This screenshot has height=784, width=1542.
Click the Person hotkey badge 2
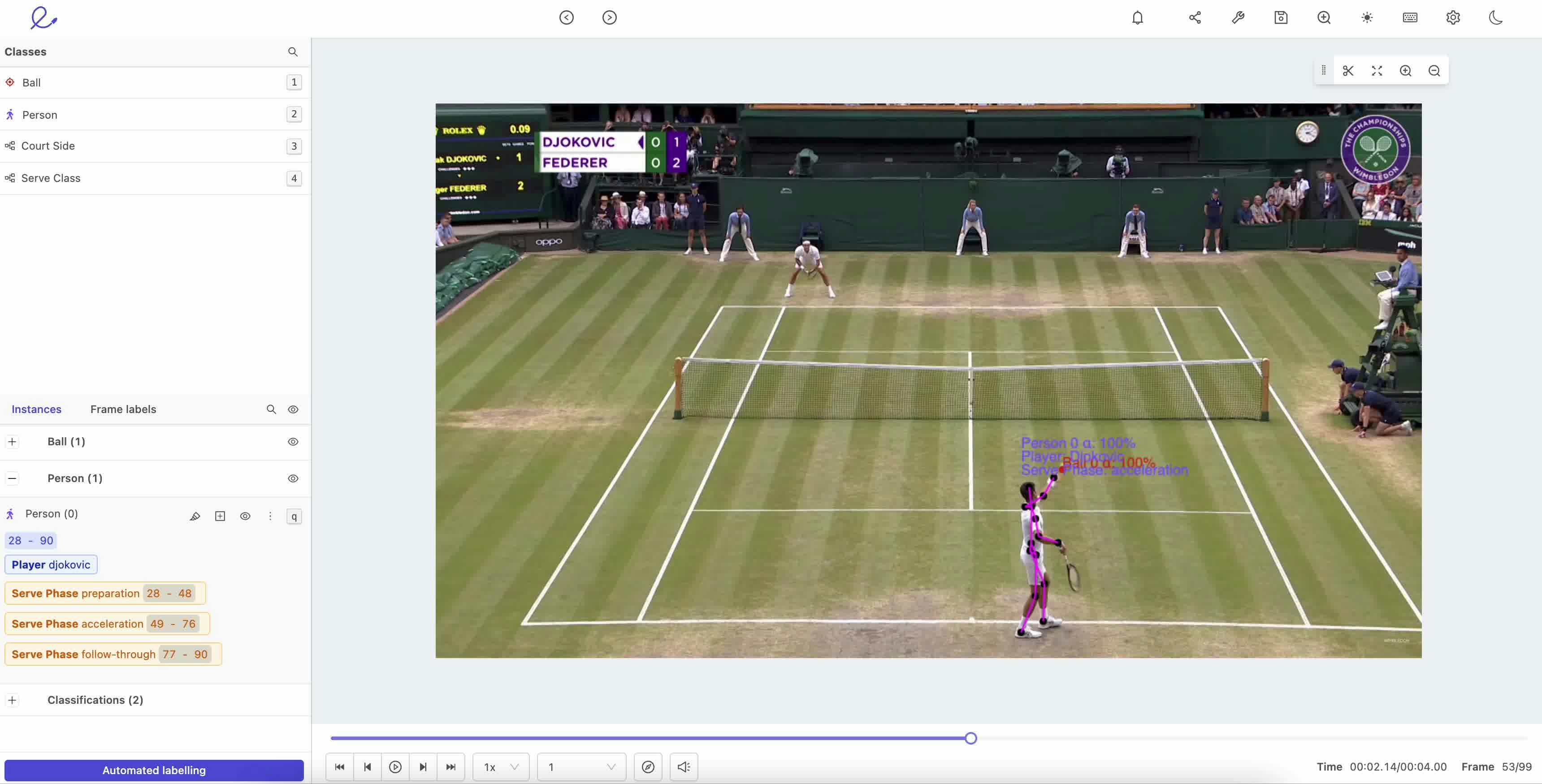pos(294,114)
